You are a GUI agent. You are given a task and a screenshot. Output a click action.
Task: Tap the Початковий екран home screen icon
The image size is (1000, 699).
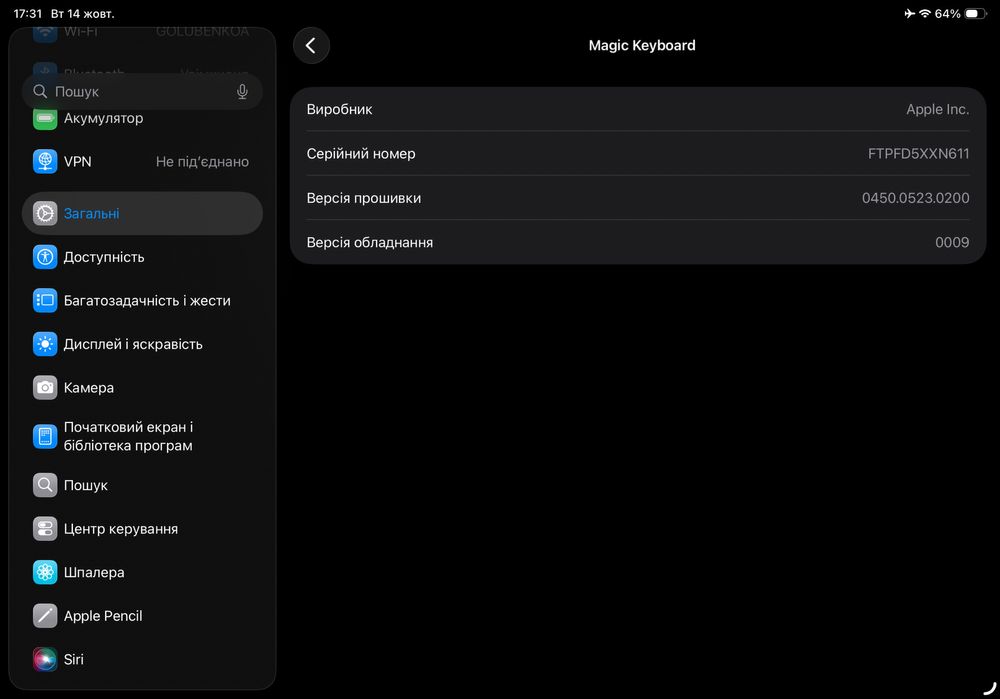click(x=45, y=436)
